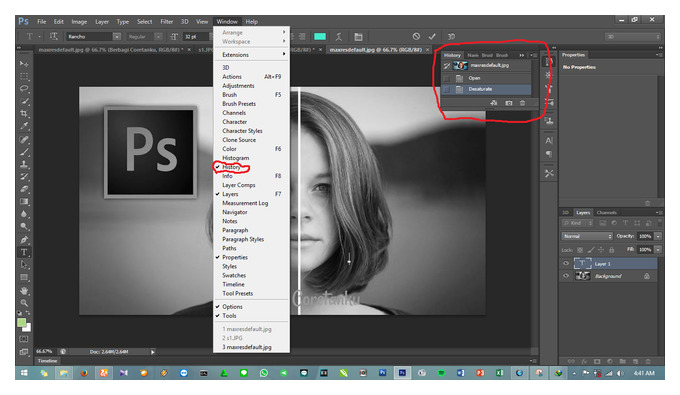Select the Path Selection tool

(x=24, y=264)
